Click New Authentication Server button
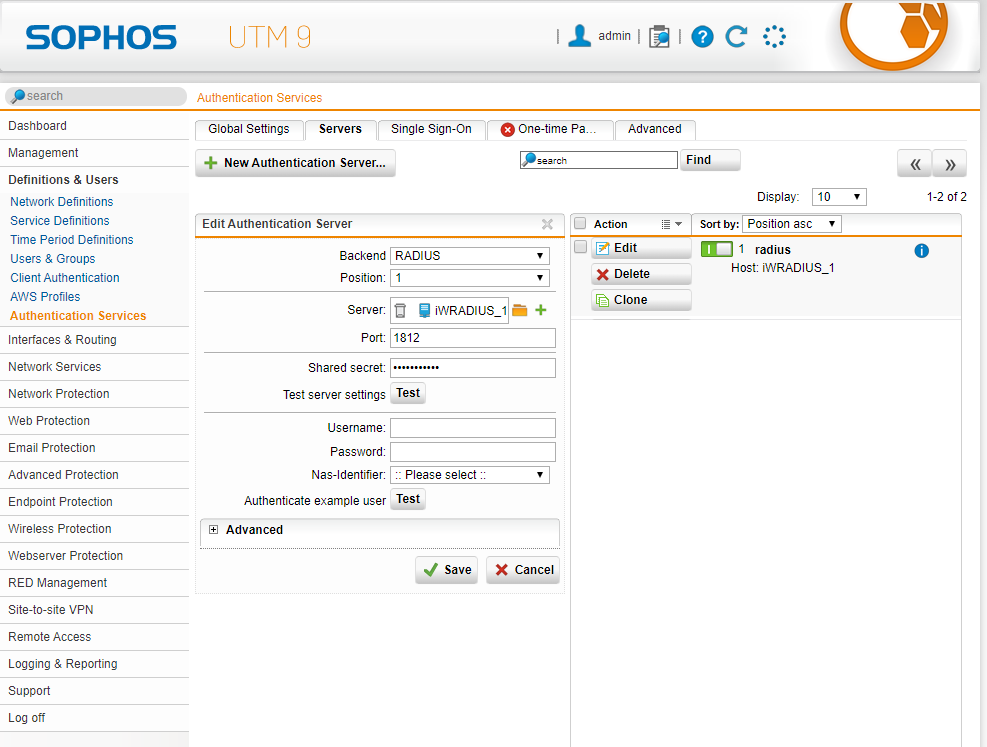Screen dimensions: 987x747 click(x=295, y=163)
